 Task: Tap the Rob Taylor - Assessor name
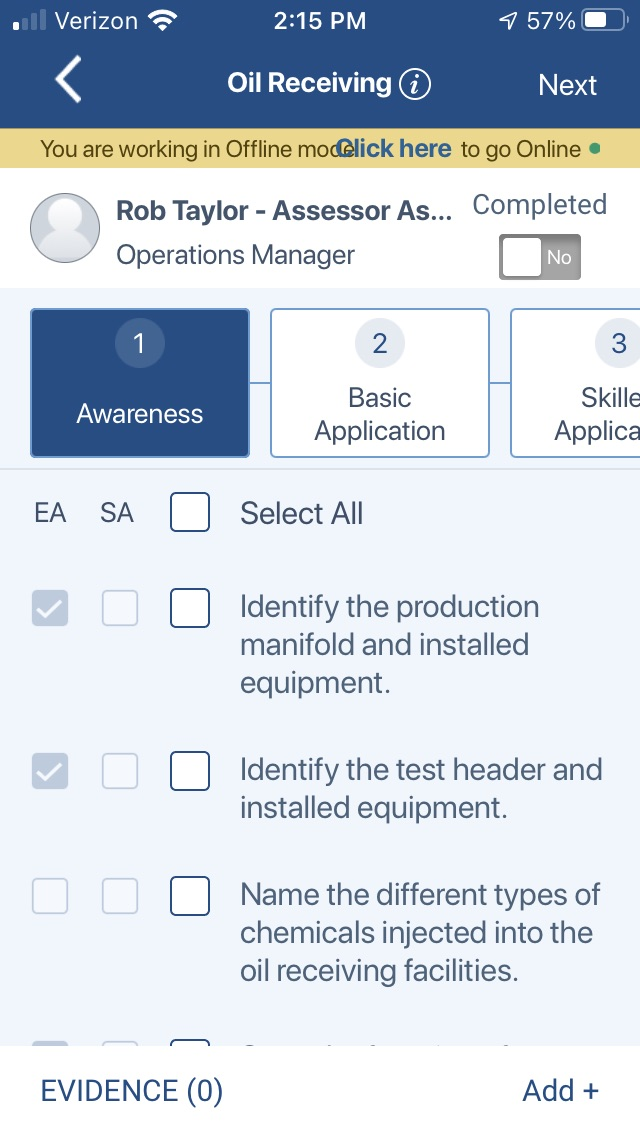[284, 211]
